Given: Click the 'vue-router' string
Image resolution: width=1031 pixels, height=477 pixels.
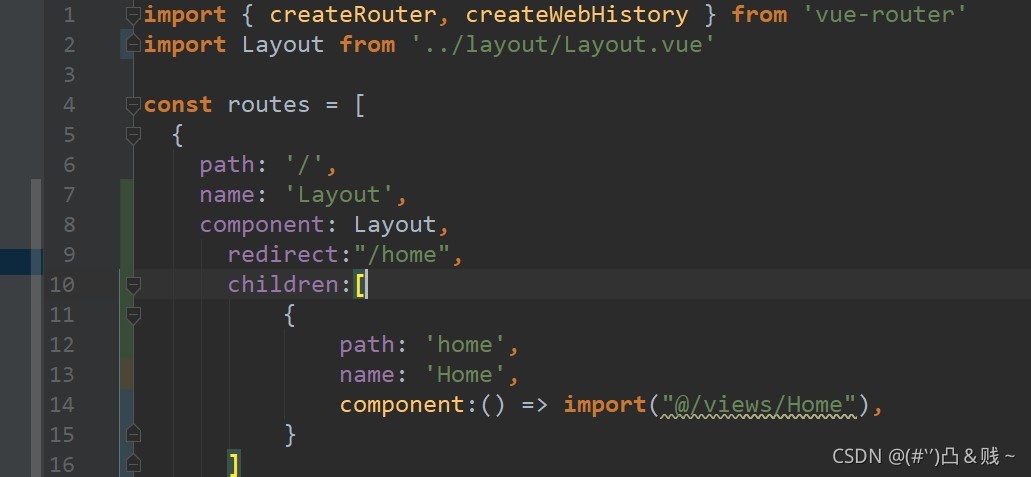Looking at the screenshot, I should tap(885, 14).
